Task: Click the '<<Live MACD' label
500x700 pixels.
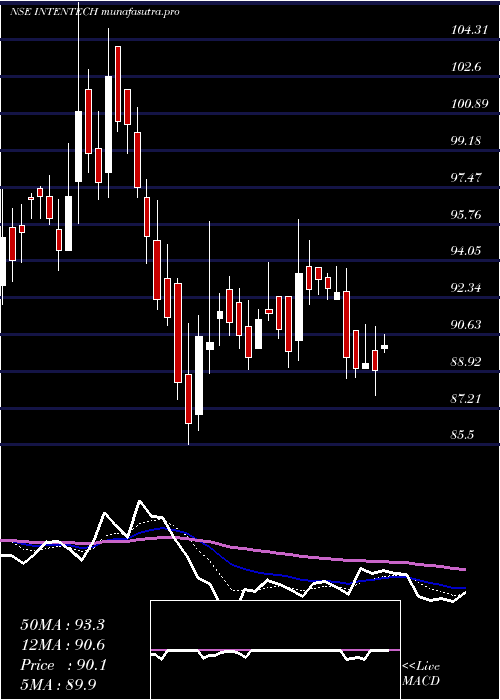Action: click(x=421, y=674)
